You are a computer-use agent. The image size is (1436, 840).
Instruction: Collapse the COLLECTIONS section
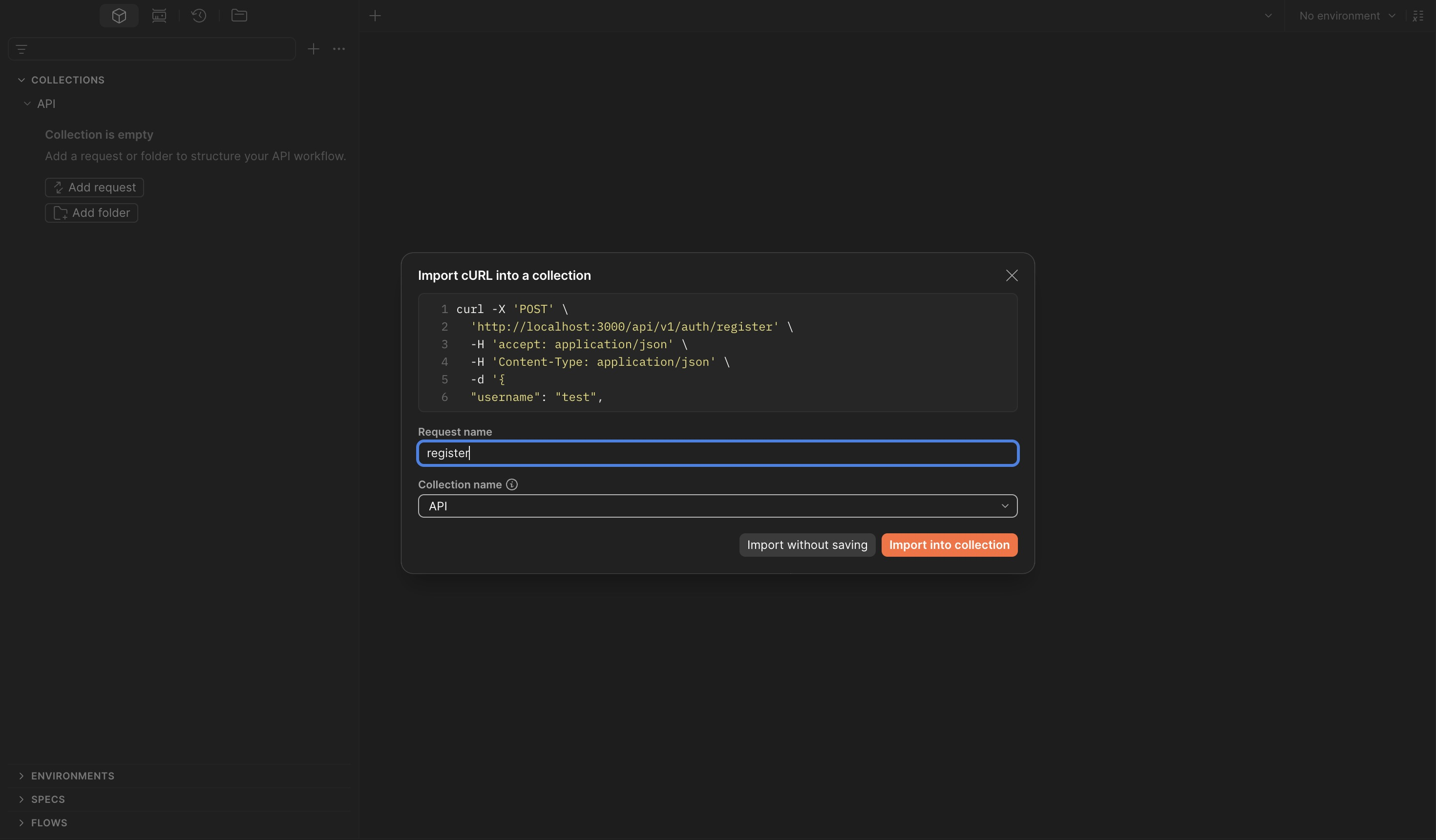pos(21,80)
